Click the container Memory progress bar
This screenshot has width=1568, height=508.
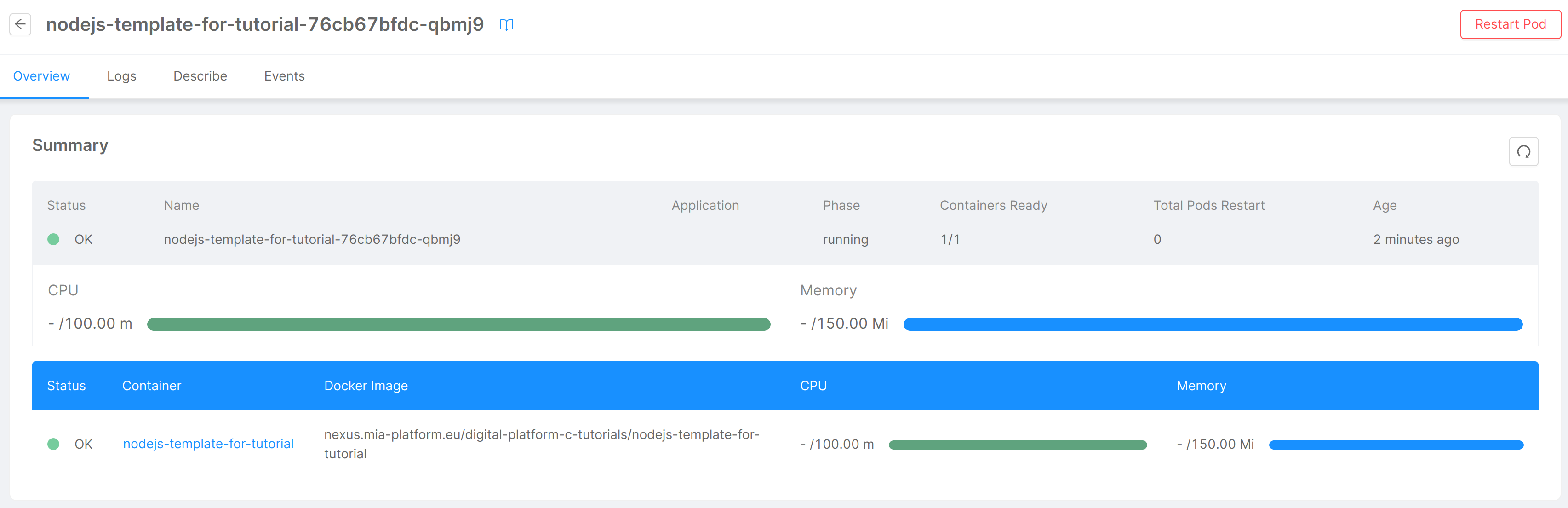(1396, 444)
